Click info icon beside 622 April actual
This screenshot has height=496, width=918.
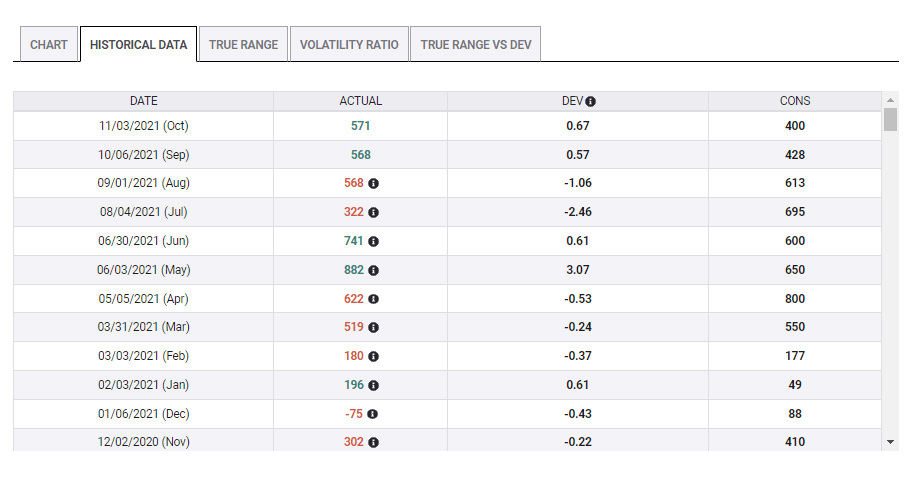[x=374, y=299]
